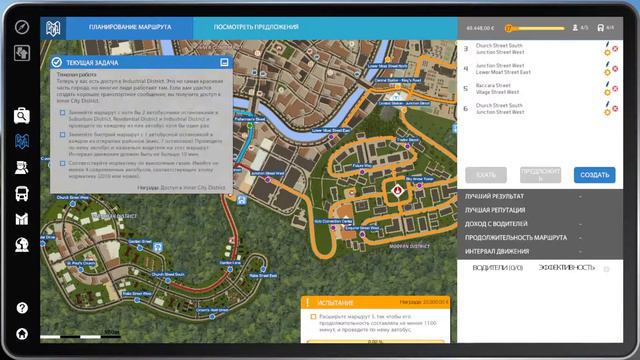The width and height of the screenshot is (640, 360).
Task: Select route 4 Junction Street West row
Action: (x=540, y=69)
